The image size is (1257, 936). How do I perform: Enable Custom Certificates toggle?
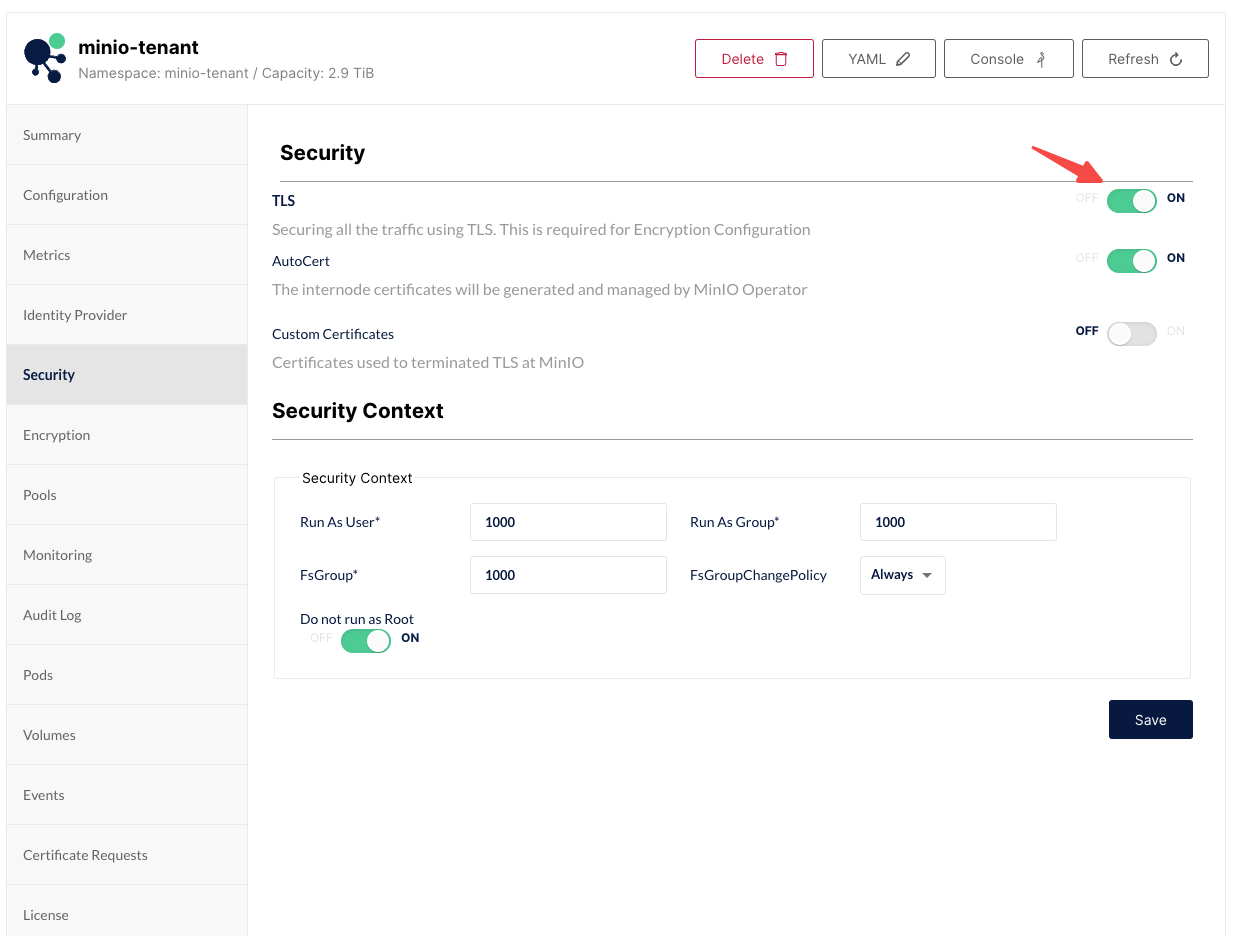[1131, 333]
